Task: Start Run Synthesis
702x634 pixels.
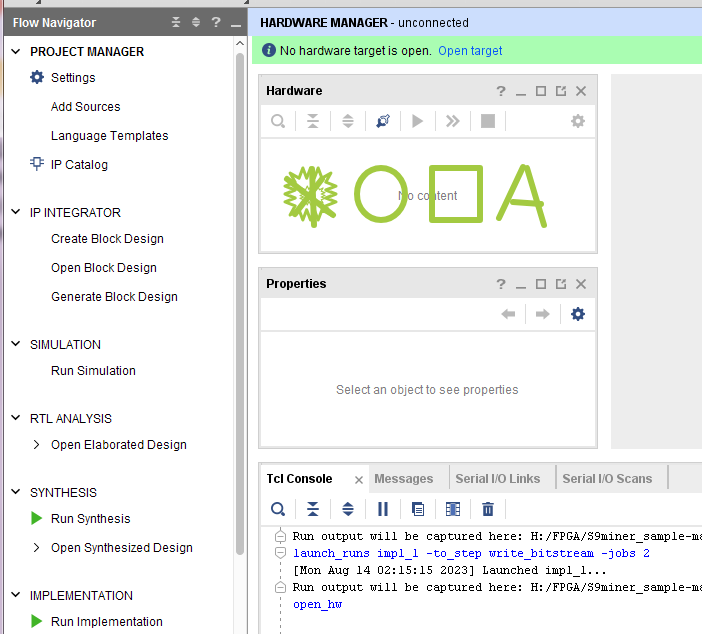Action: point(91,518)
